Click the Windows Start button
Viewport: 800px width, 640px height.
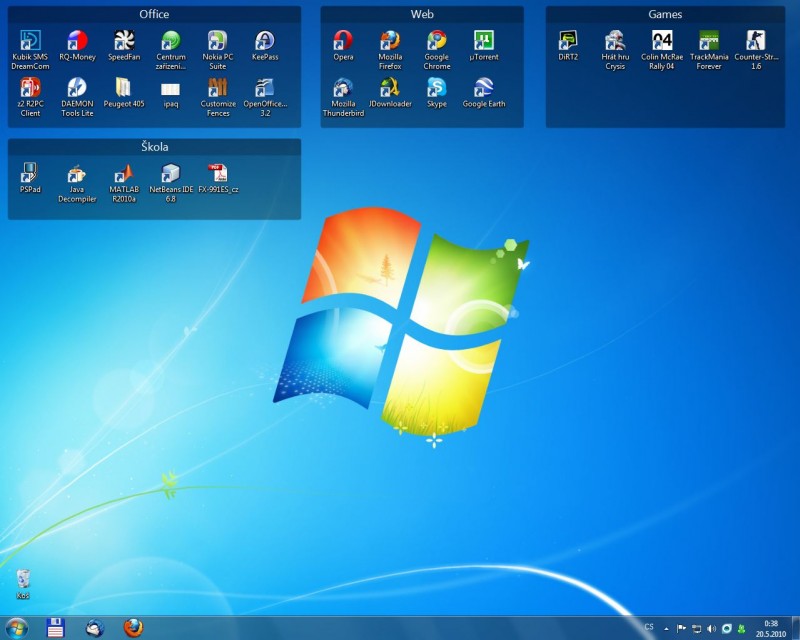[x=17, y=627]
